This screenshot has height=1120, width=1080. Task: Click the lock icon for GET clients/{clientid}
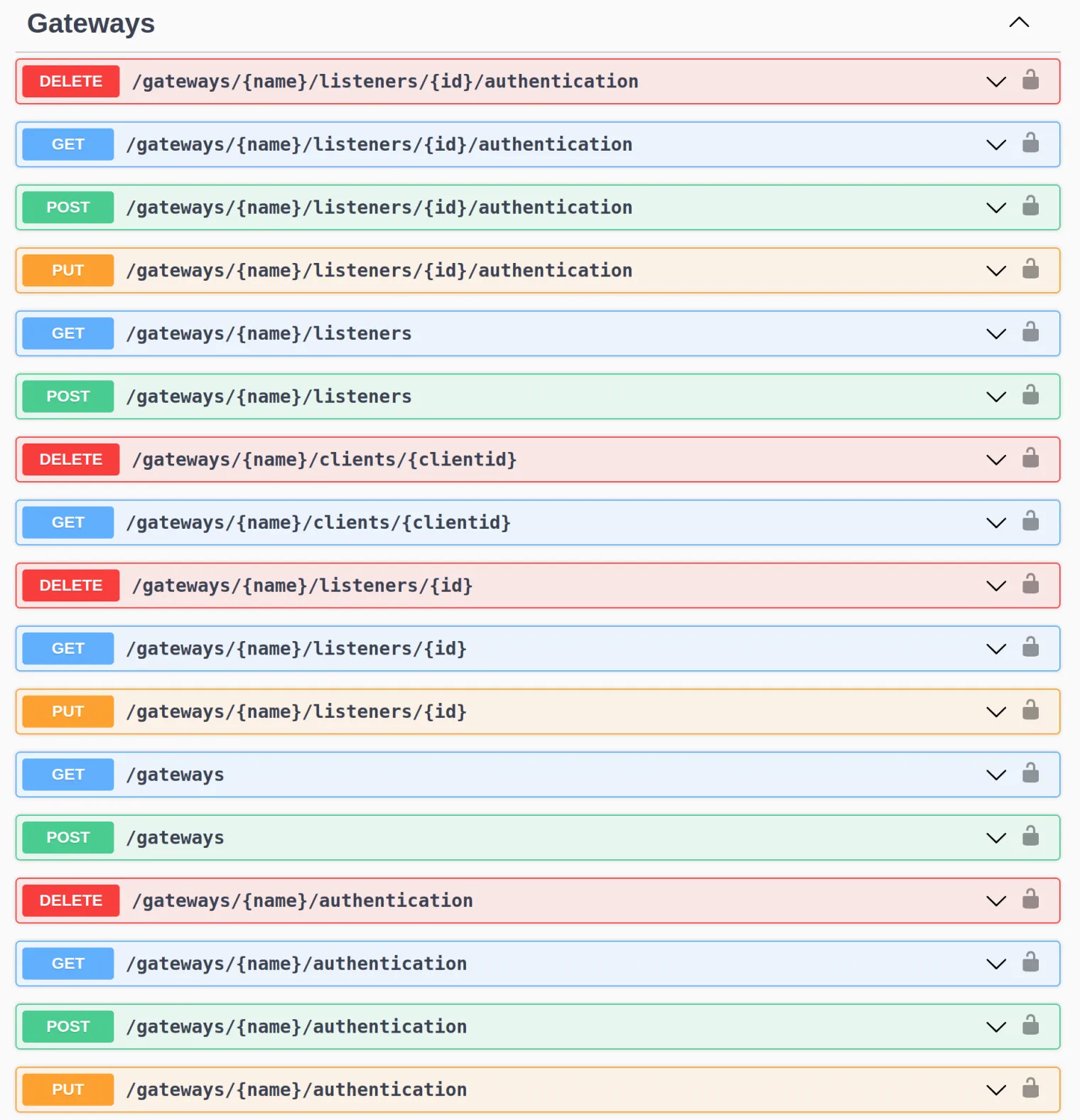pyautogui.click(x=1030, y=521)
